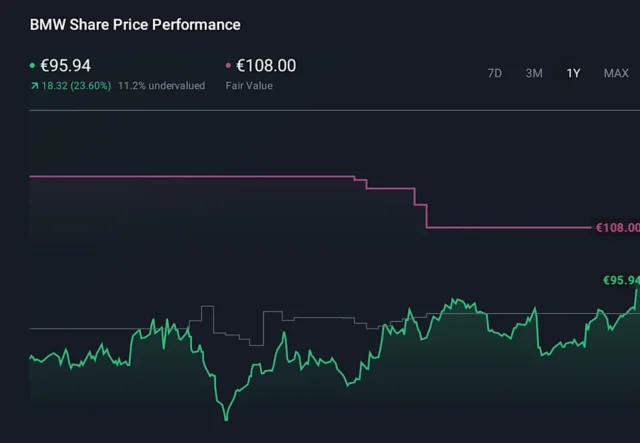Click the lowest dip of green price line
The width and height of the screenshot is (640, 443).
pyautogui.click(x=226, y=418)
